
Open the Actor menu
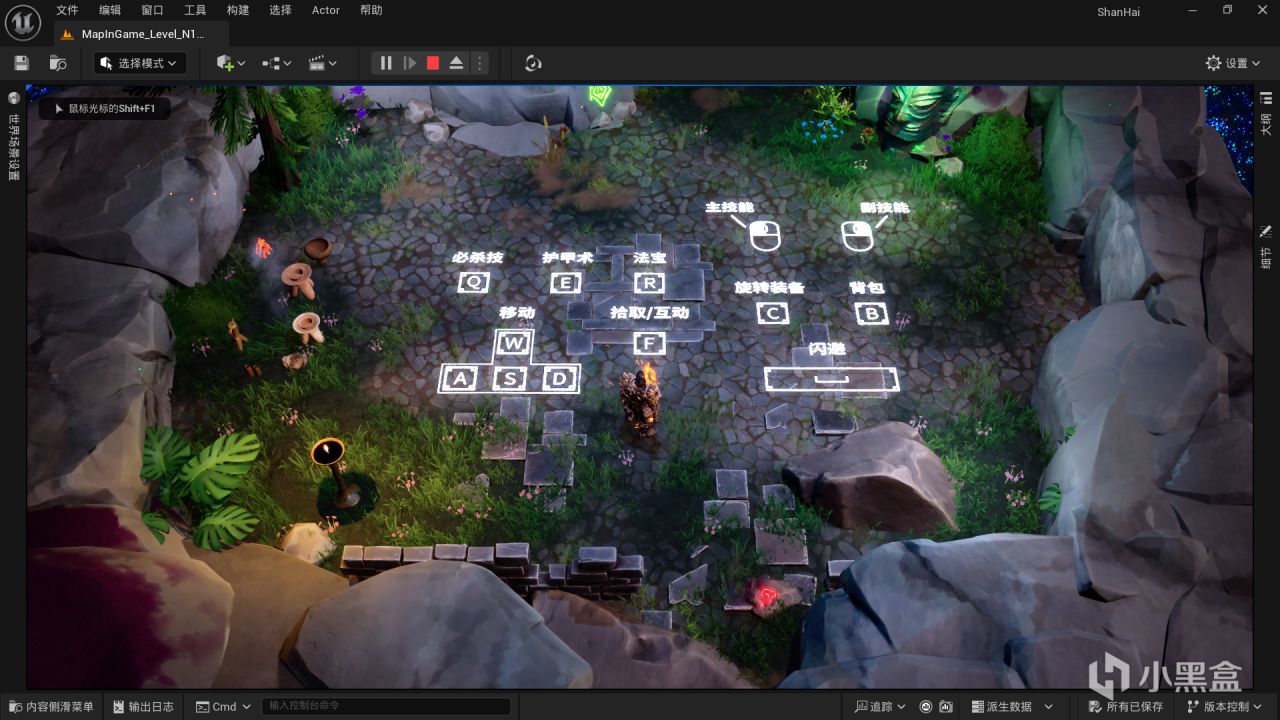326,10
